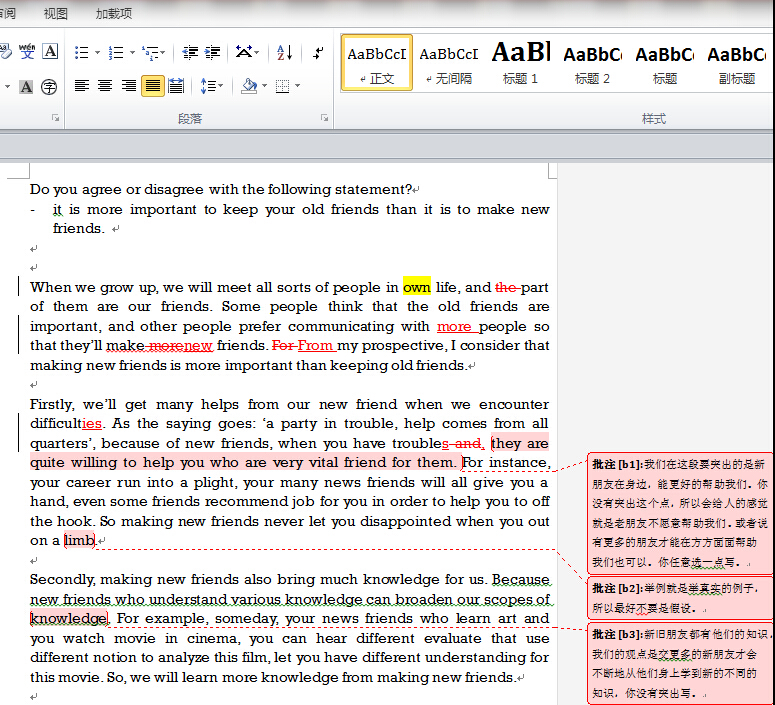Viewport: 775px width, 705px height.
Task: Click the line spacing icon
Action: [208, 86]
